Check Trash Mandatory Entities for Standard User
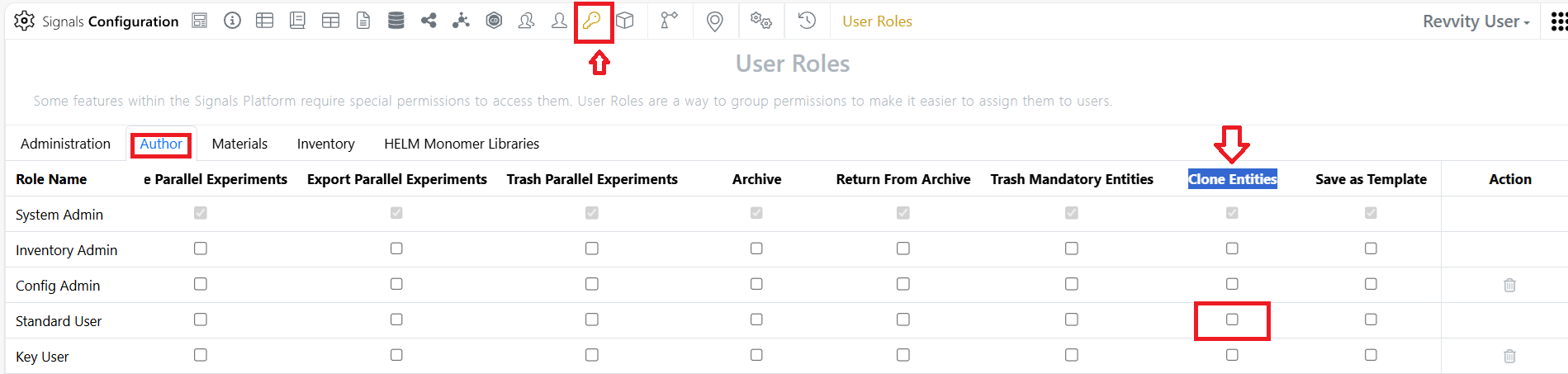1568x374 pixels. [x=1072, y=320]
